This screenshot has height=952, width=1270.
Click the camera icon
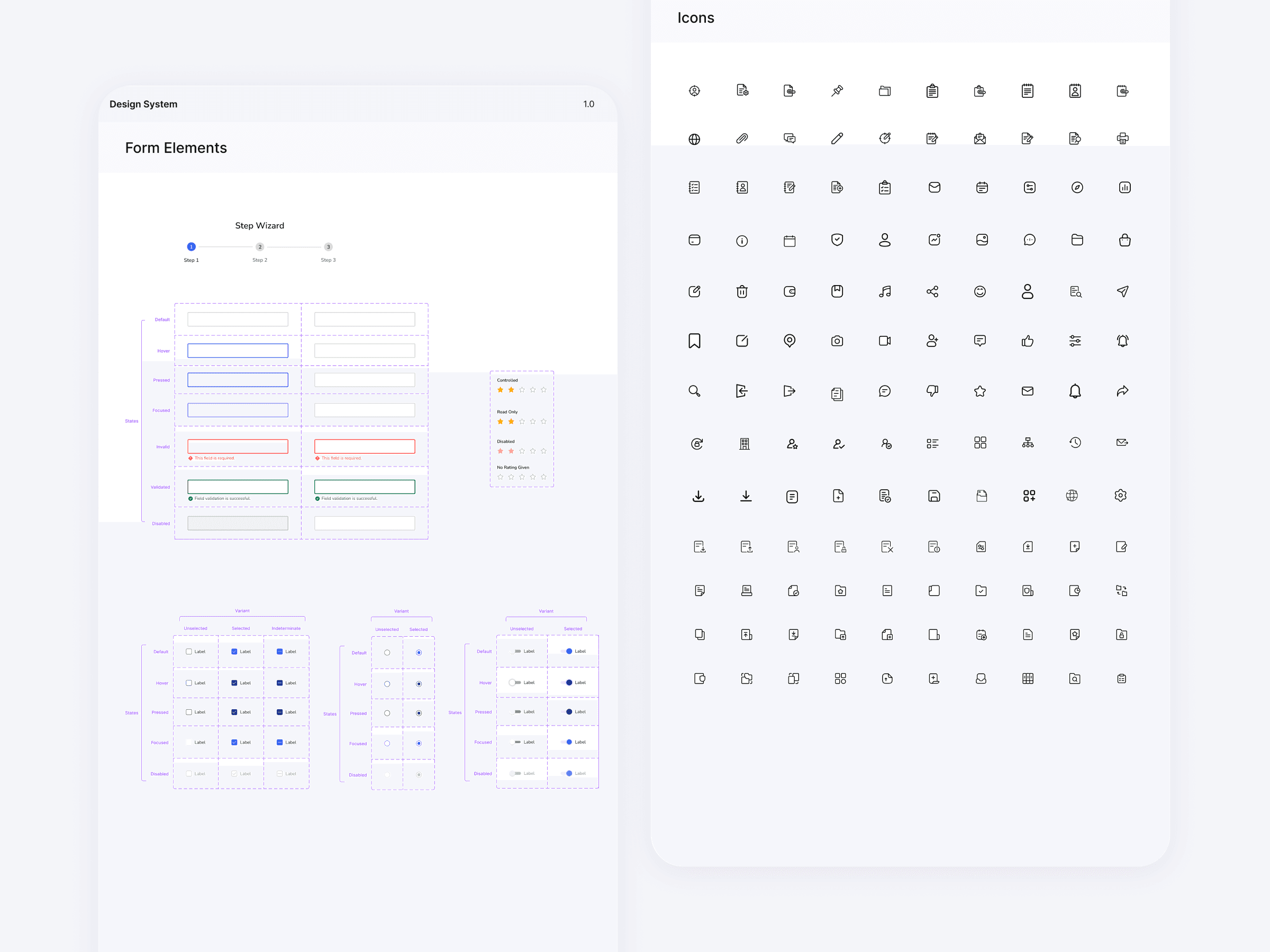coord(837,342)
